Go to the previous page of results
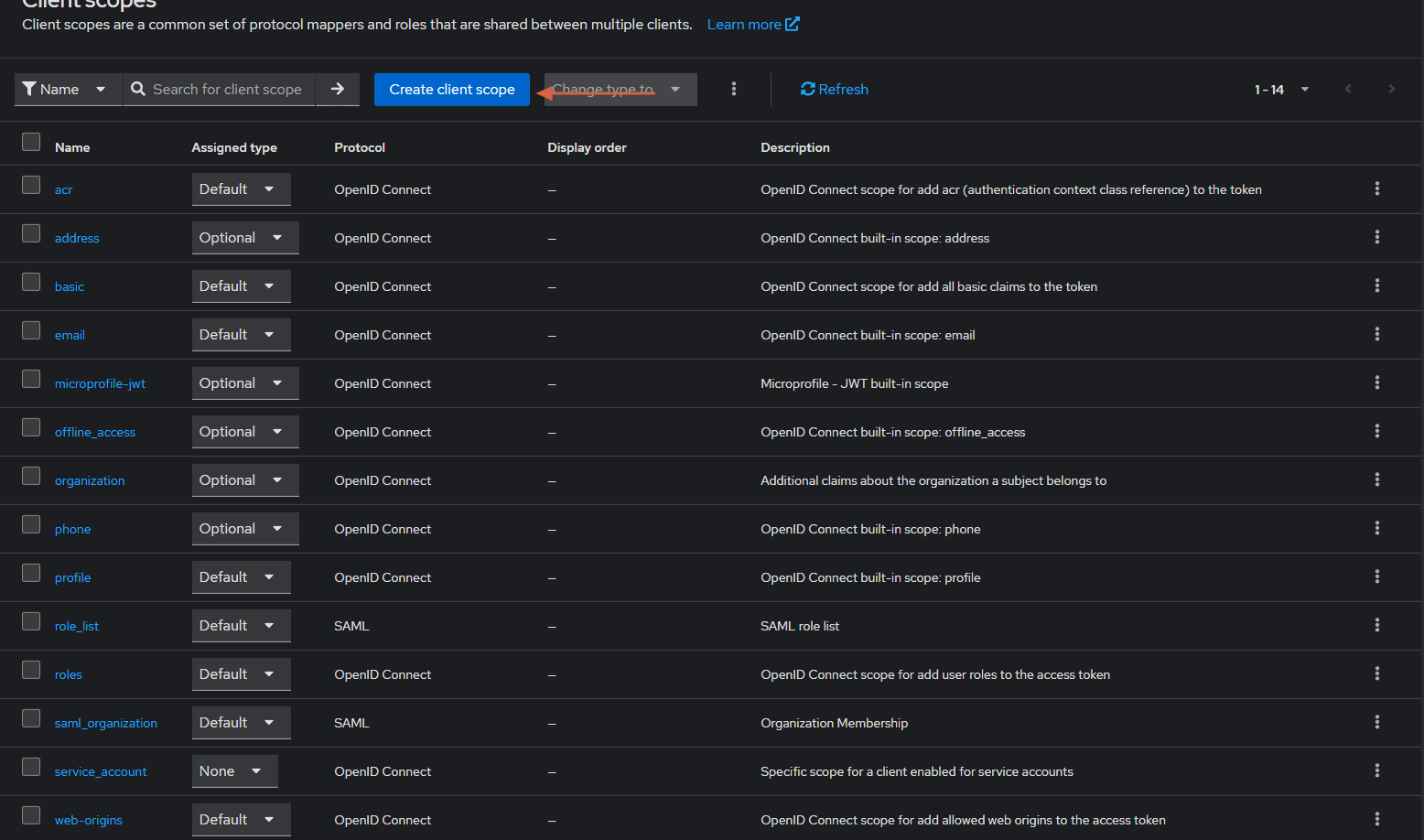This screenshot has width=1424, height=840. click(x=1348, y=89)
